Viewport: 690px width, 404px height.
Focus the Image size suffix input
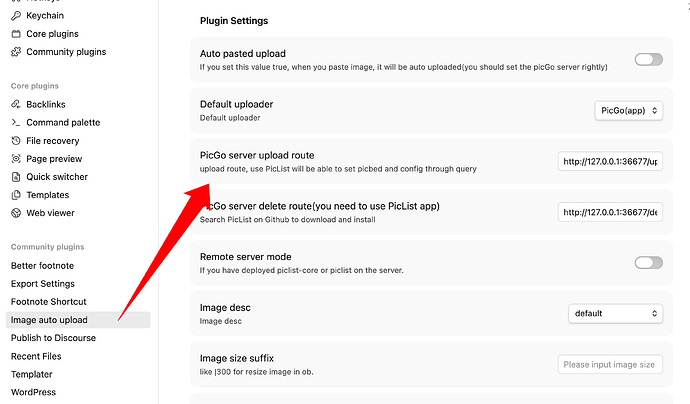point(610,364)
